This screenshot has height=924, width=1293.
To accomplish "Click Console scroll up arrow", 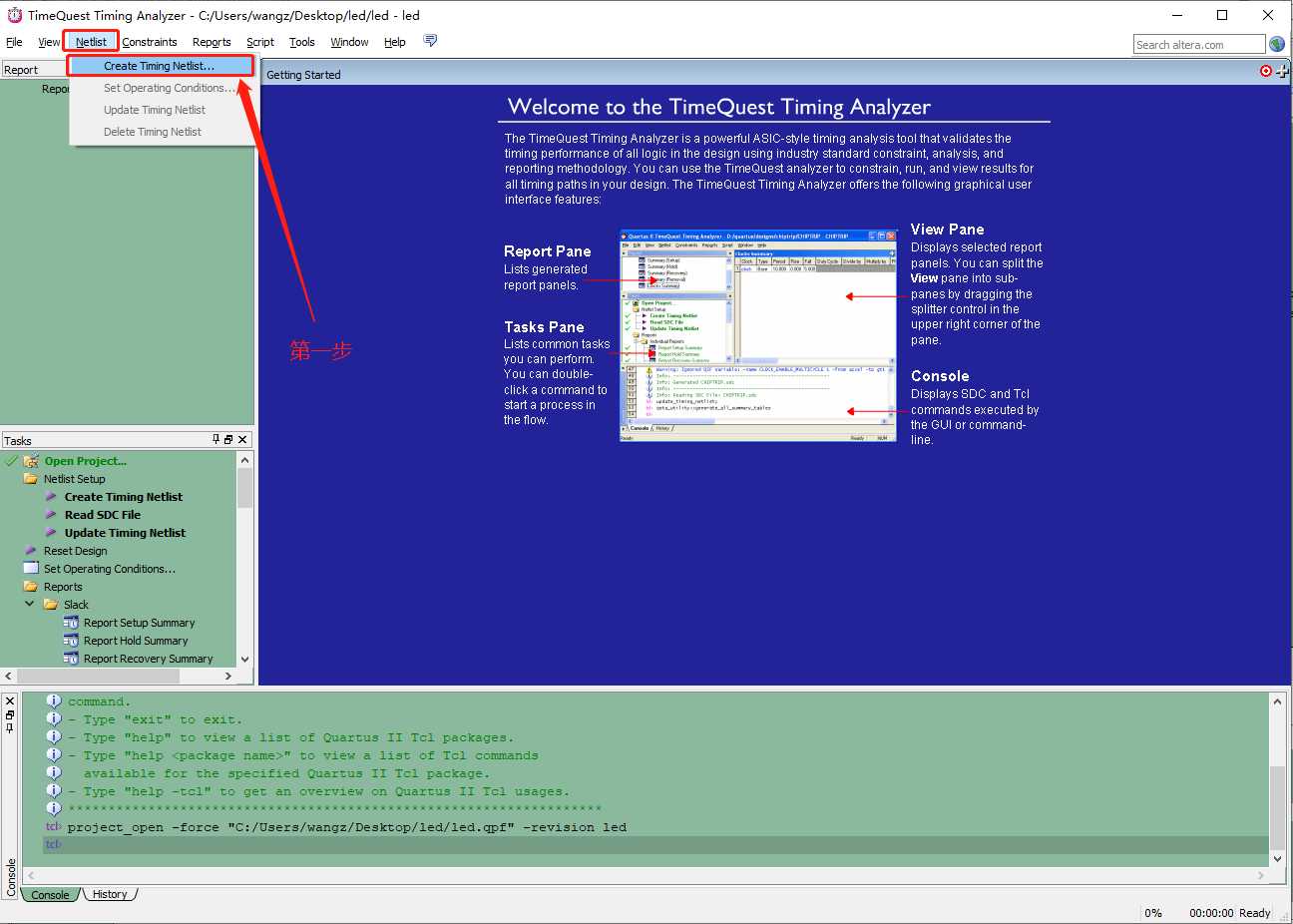I will pyautogui.click(x=1278, y=701).
